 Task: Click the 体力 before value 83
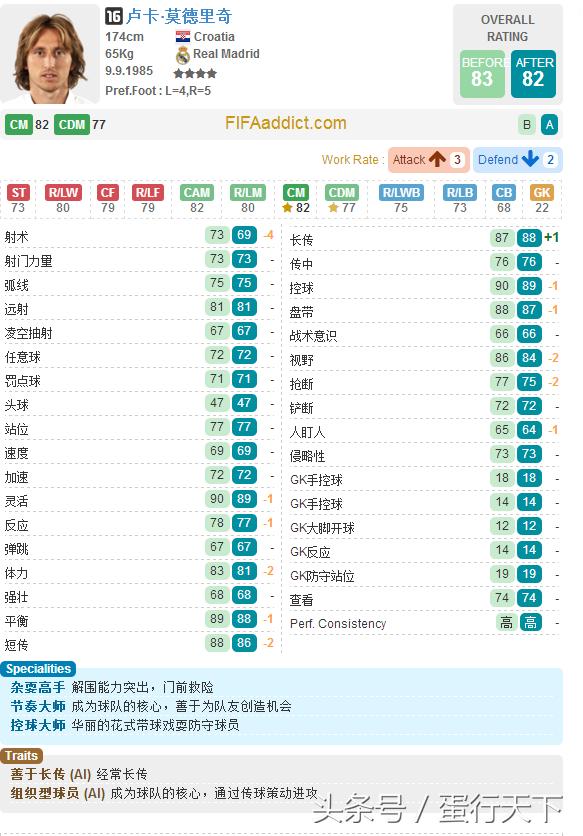(217, 570)
